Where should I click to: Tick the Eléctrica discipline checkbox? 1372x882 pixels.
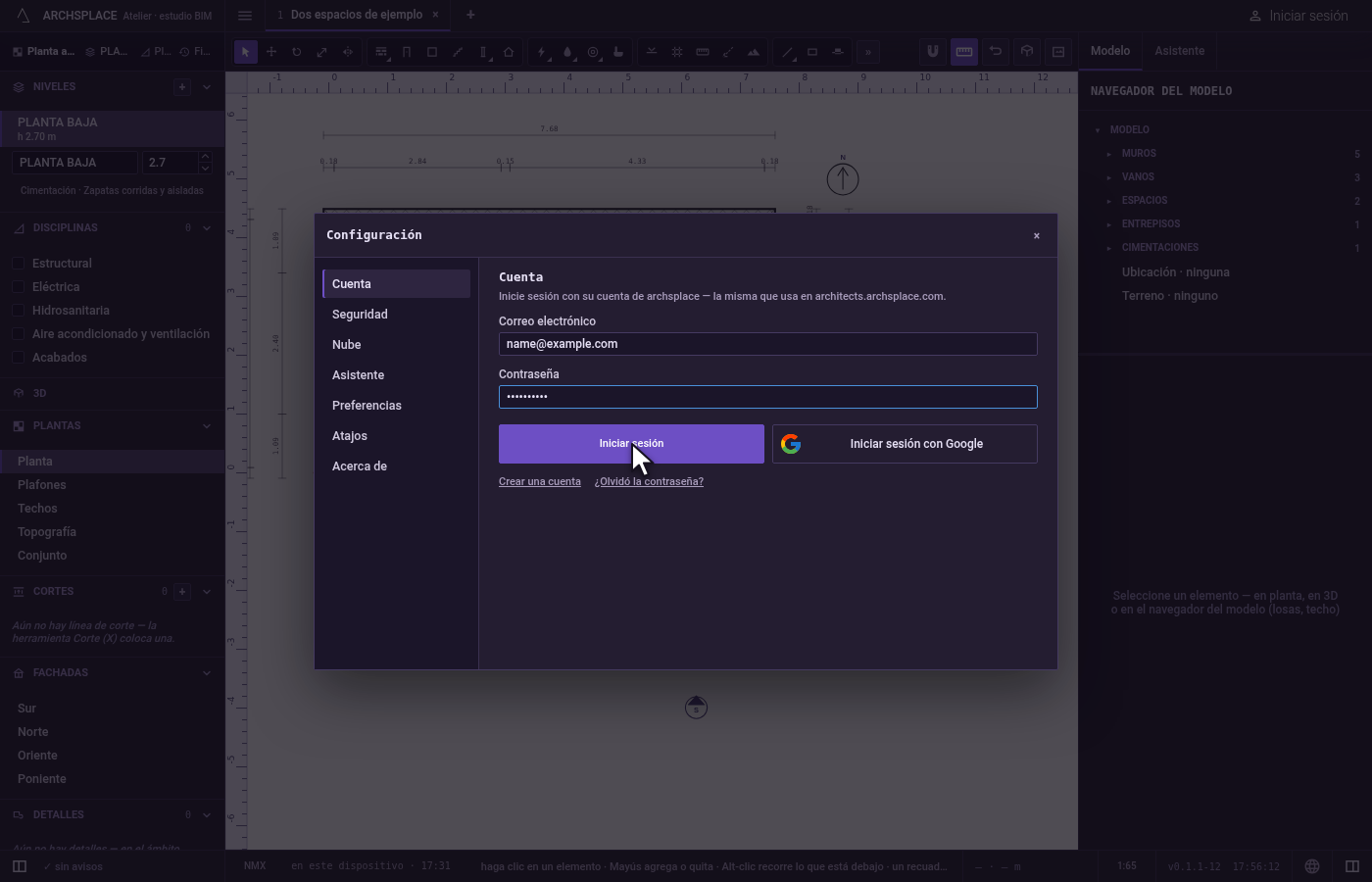(18, 287)
